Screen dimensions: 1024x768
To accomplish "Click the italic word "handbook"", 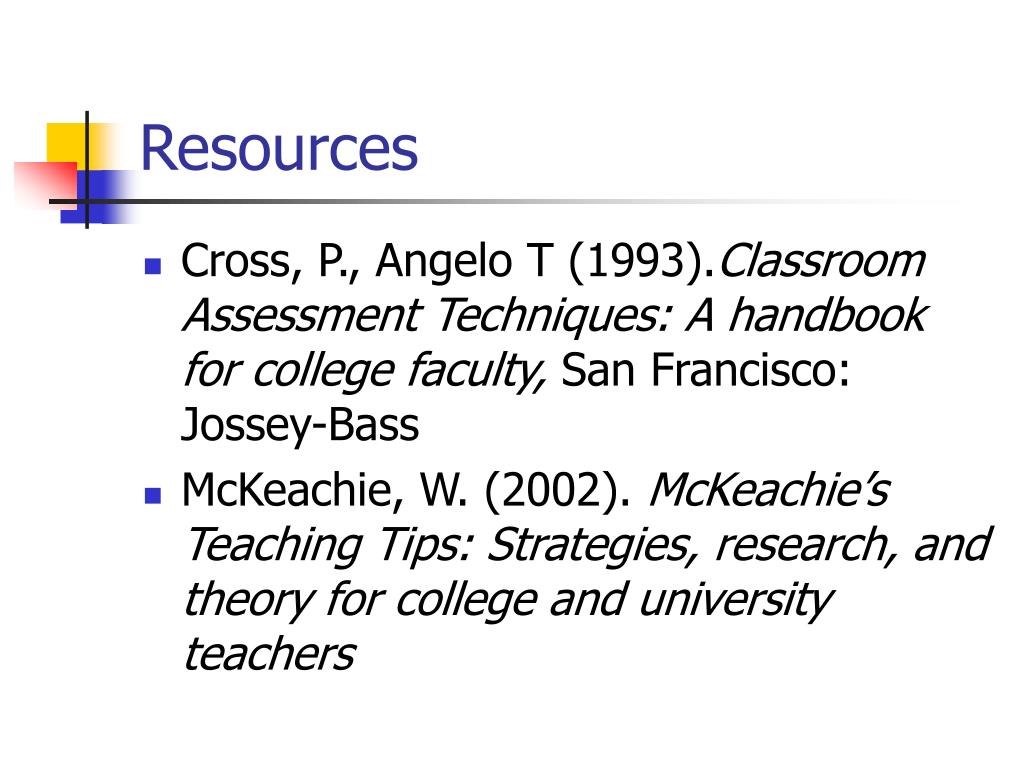I will click(x=827, y=315).
